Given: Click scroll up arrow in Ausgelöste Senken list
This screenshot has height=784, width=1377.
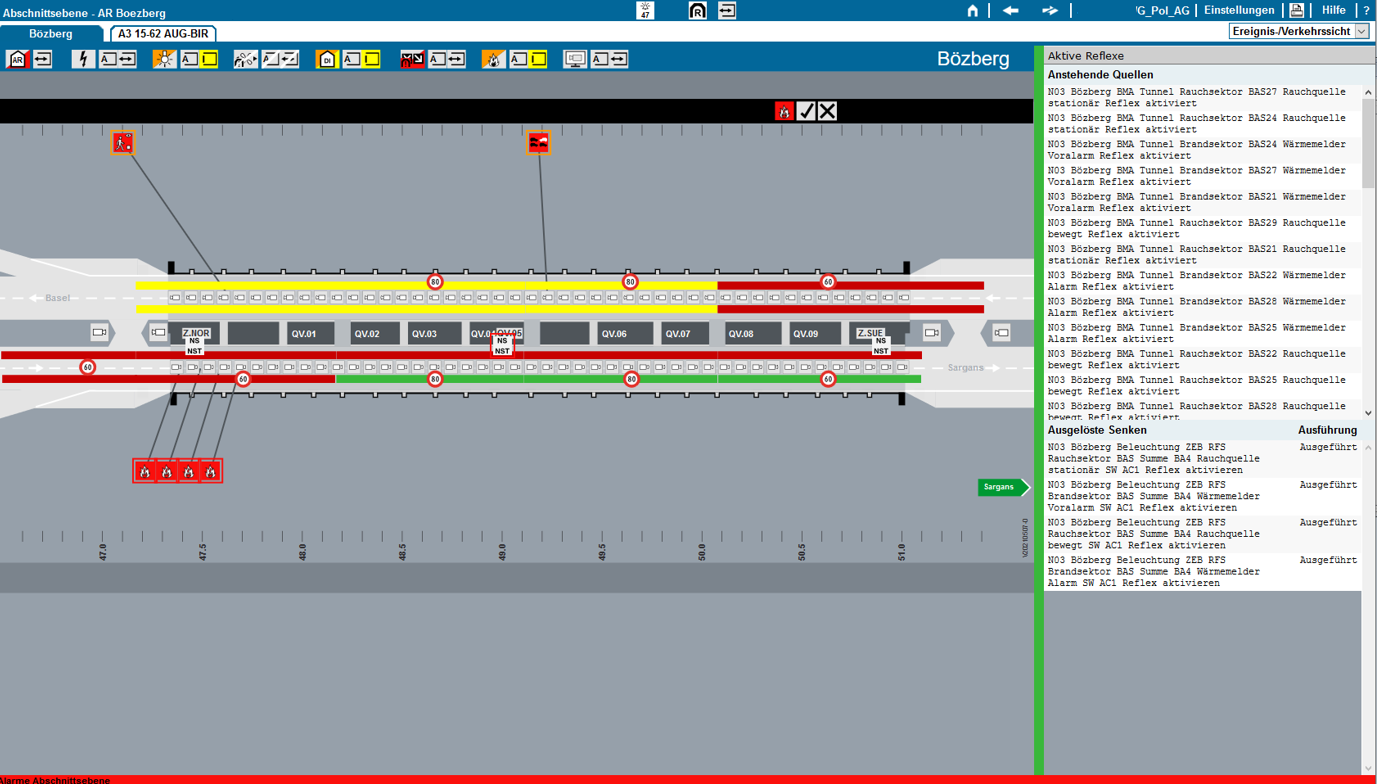Looking at the screenshot, I should tap(1368, 447).
